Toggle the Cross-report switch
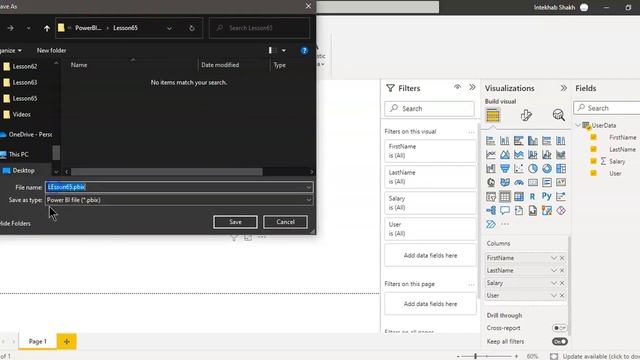640x360 pixels. (x=560, y=328)
